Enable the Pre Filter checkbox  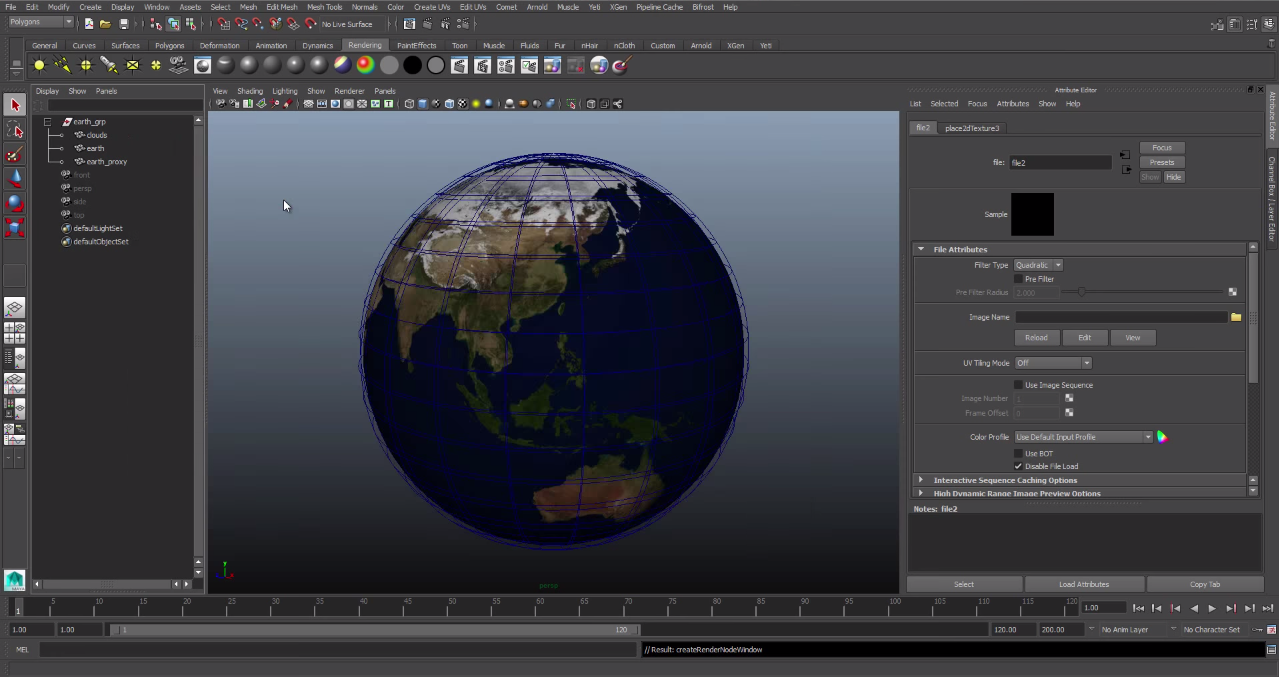click(x=1019, y=279)
